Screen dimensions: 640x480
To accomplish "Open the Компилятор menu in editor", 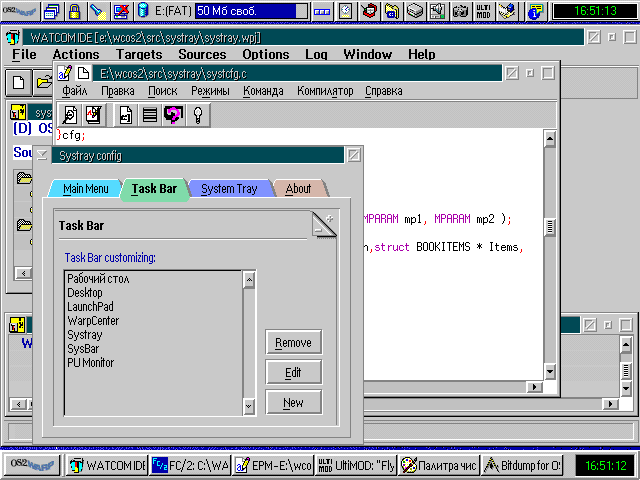I will click(325, 91).
